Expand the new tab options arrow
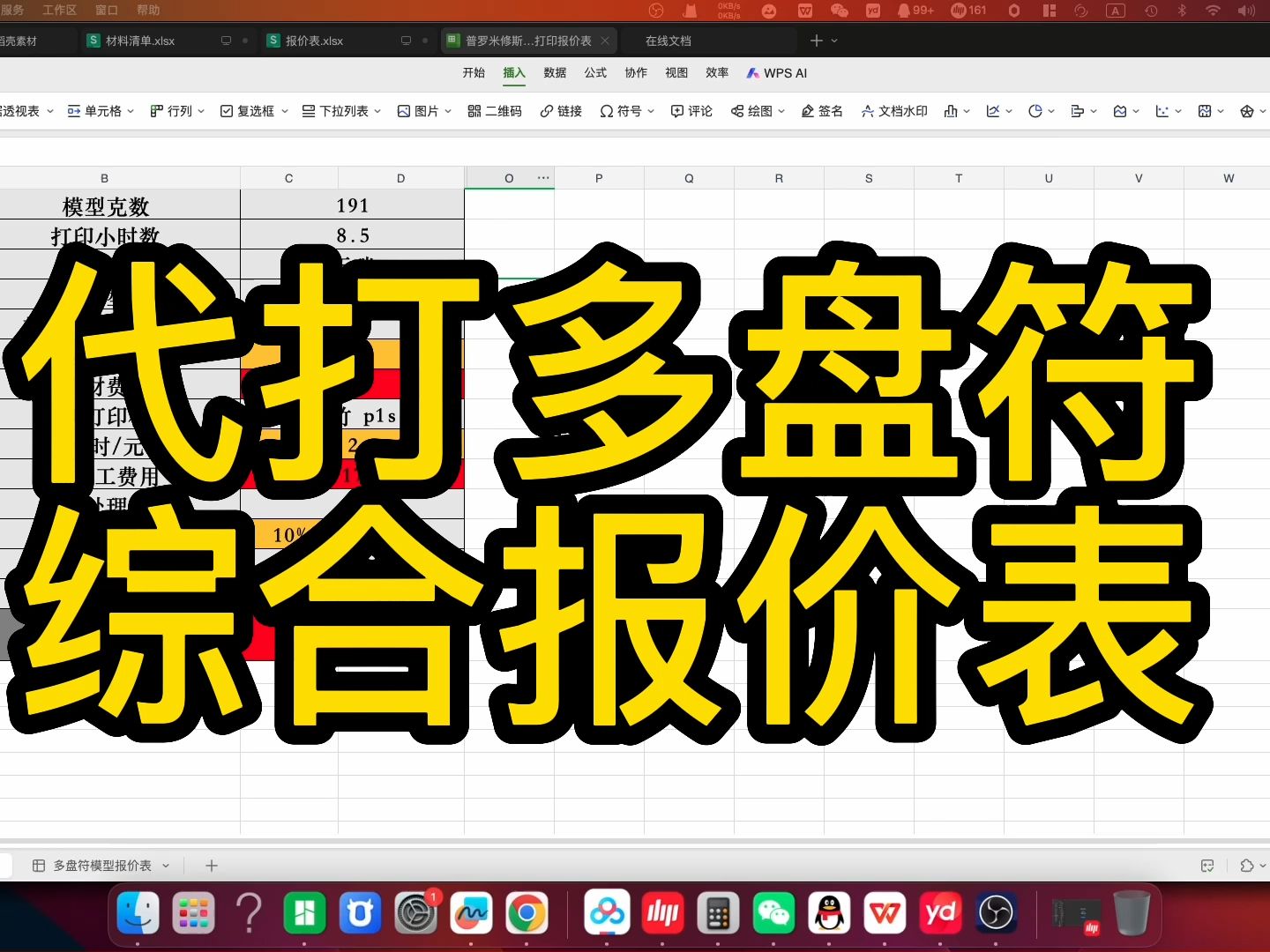Image resolution: width=1270 pixels, height=952 pixels. pyautogui.click(x=834, y=41)
